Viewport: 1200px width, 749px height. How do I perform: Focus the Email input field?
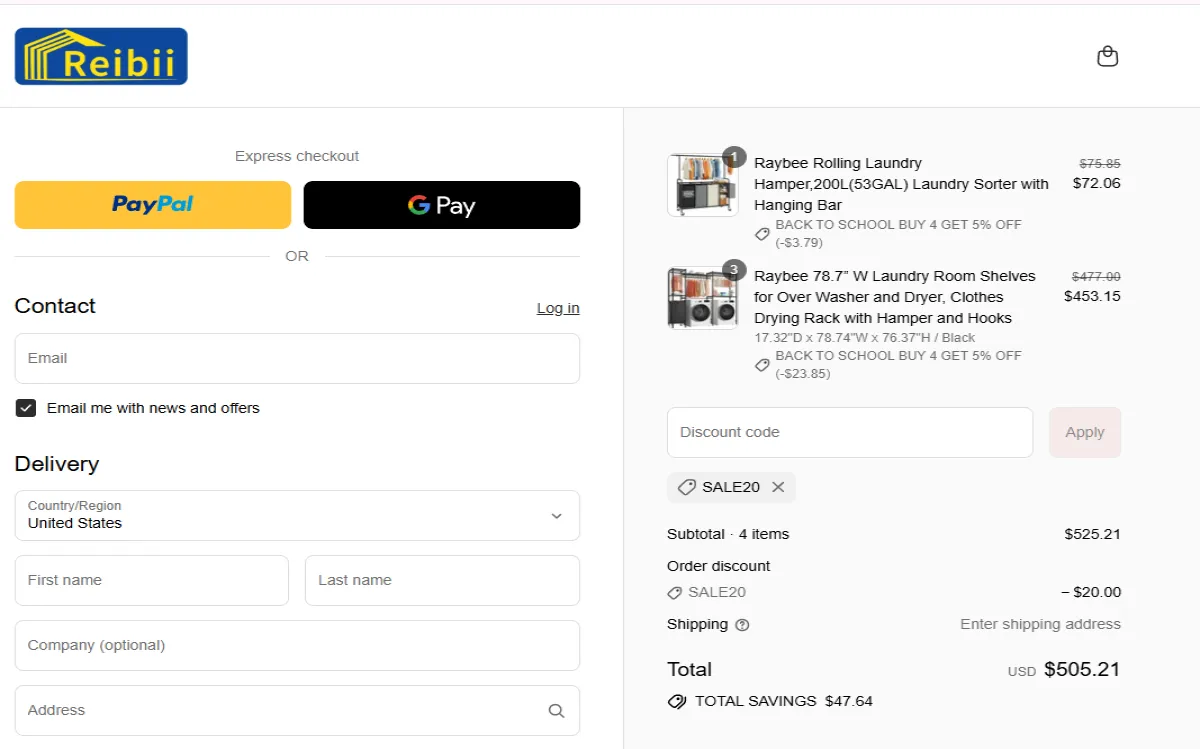click(x=297, y=358)
